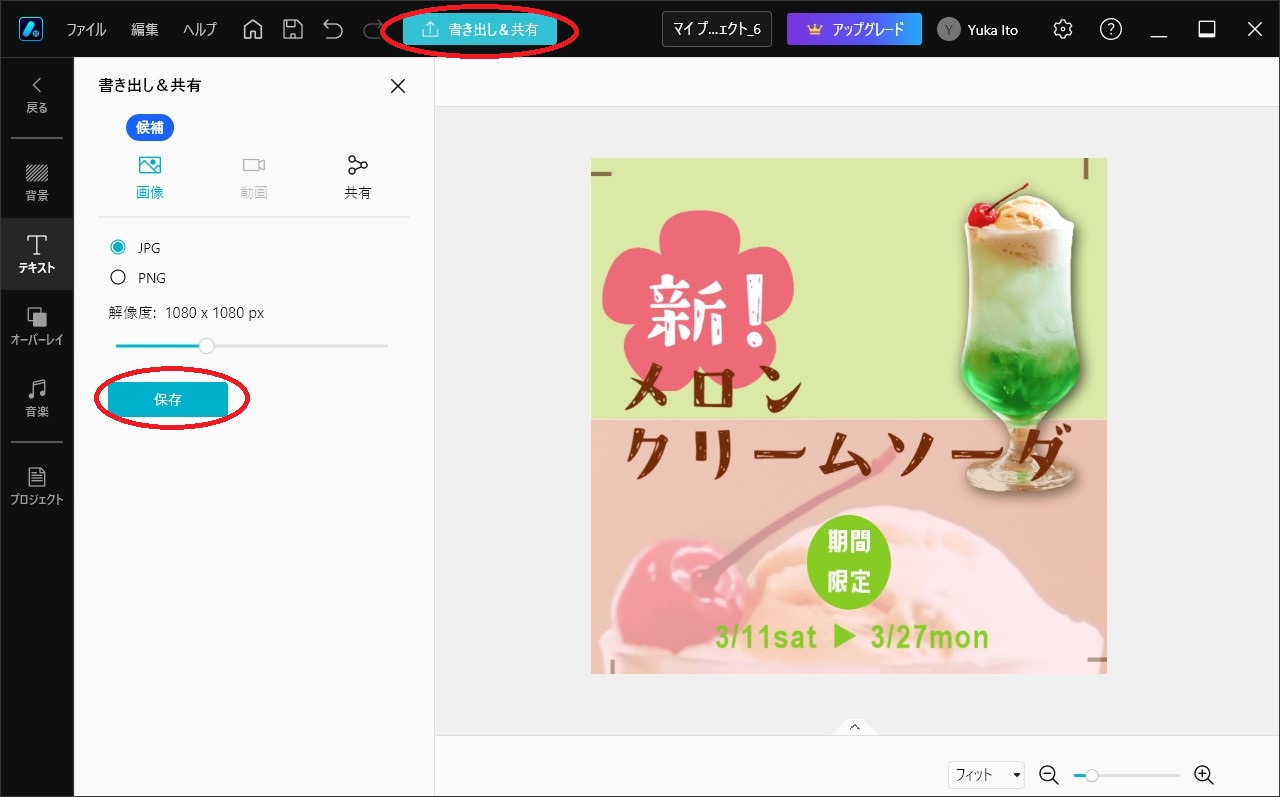Screen dimensions: 1280x797
Task: Select the 動画 video export tab
Action: coord(254,177)
